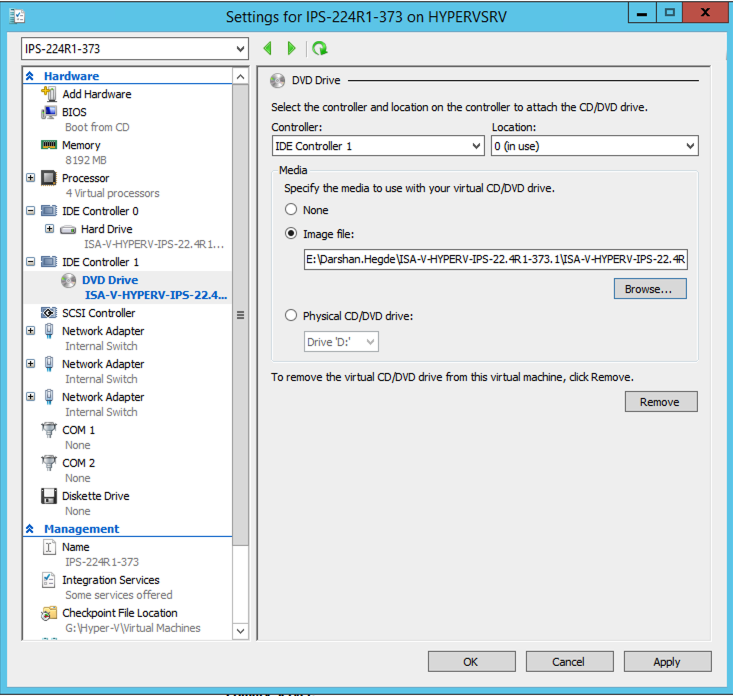The image size is (733, 696).
Task: Click the Add Hardware icon
Action: coord(49,93)
